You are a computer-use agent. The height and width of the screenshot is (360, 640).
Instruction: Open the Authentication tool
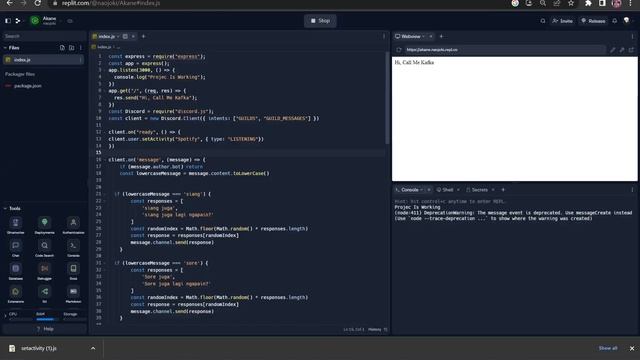tap(73, 225)
